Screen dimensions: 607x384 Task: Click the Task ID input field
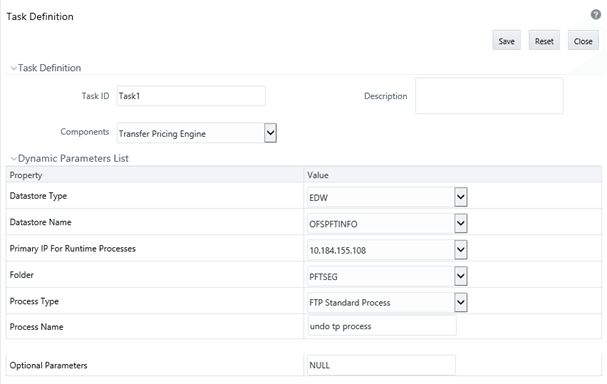(191, 96)
